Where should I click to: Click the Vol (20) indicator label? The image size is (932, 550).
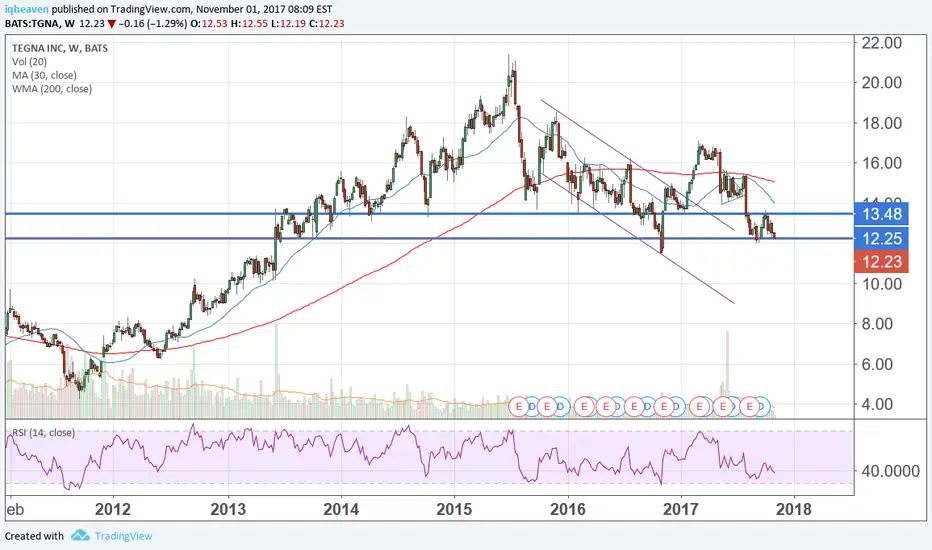[29, 62]
